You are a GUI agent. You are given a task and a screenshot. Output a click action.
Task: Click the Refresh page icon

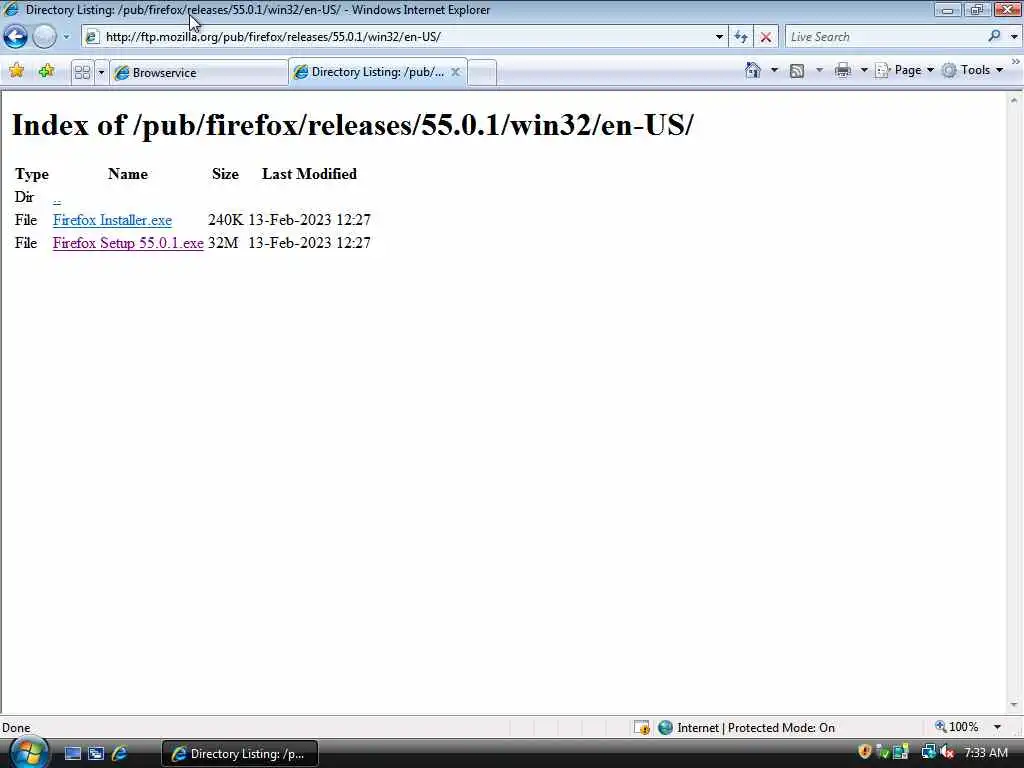(741, 37)
